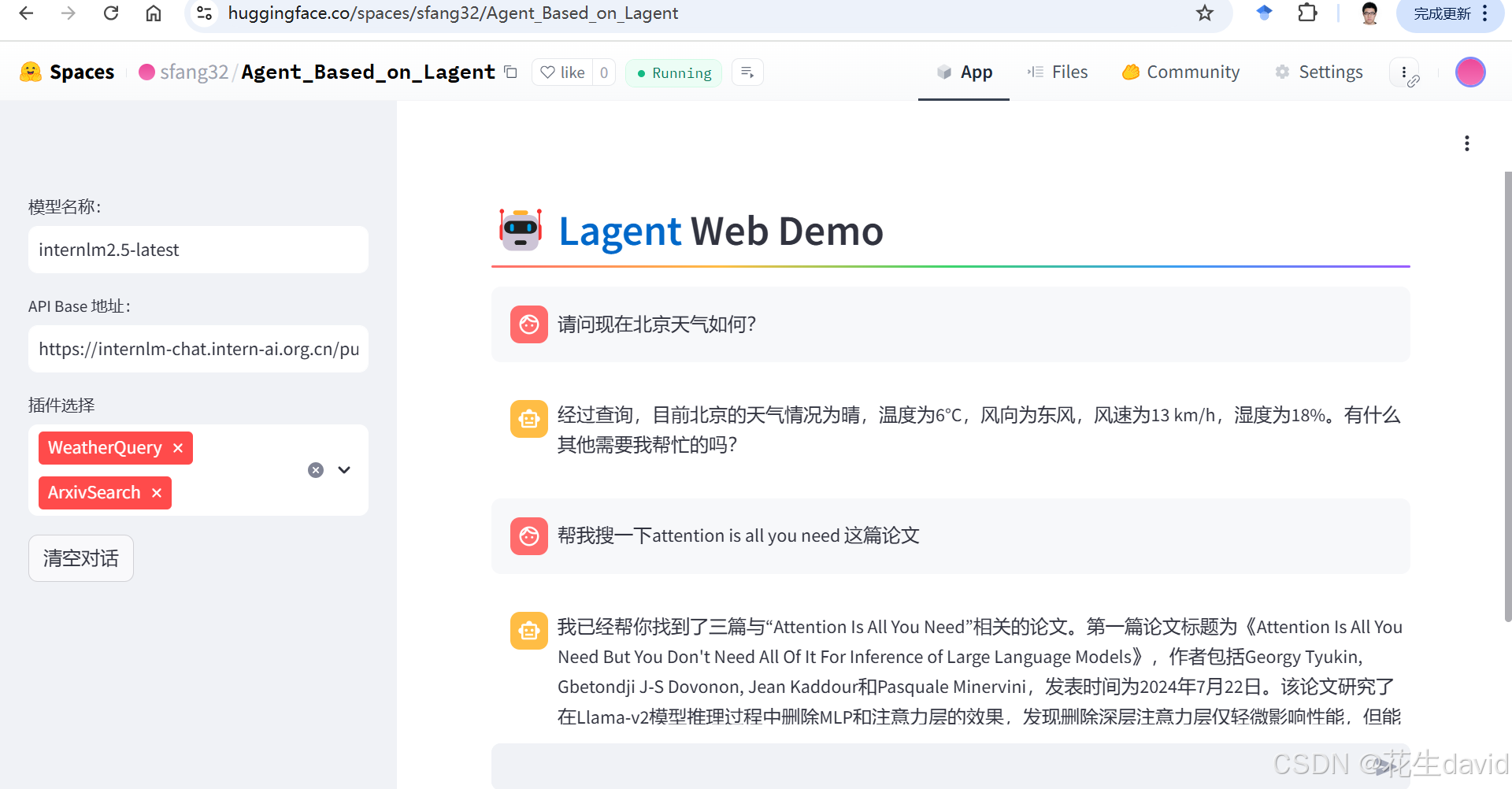Select the Lagent Web Demo heading
Screen dimensions: 1512x789
[x=721, y=232]
